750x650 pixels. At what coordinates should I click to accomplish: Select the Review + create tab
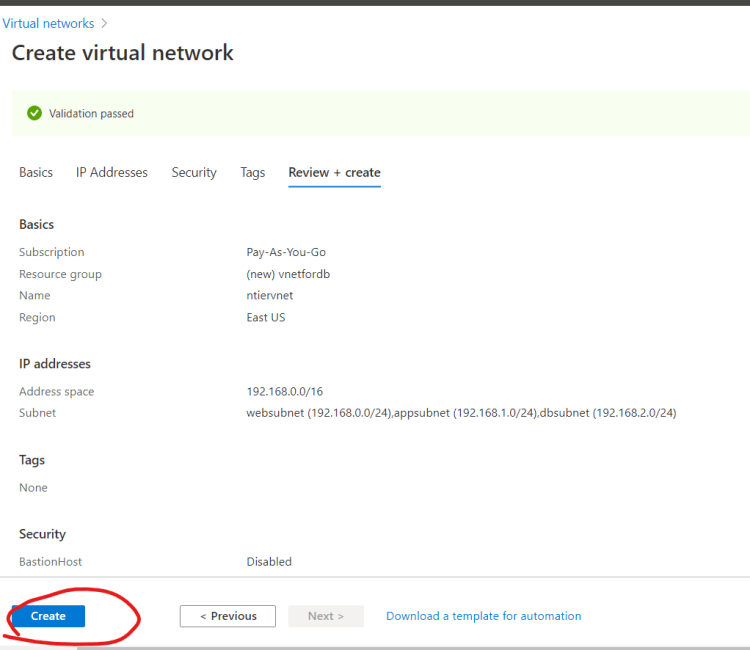pyautogui.click(x=334, y=172)
